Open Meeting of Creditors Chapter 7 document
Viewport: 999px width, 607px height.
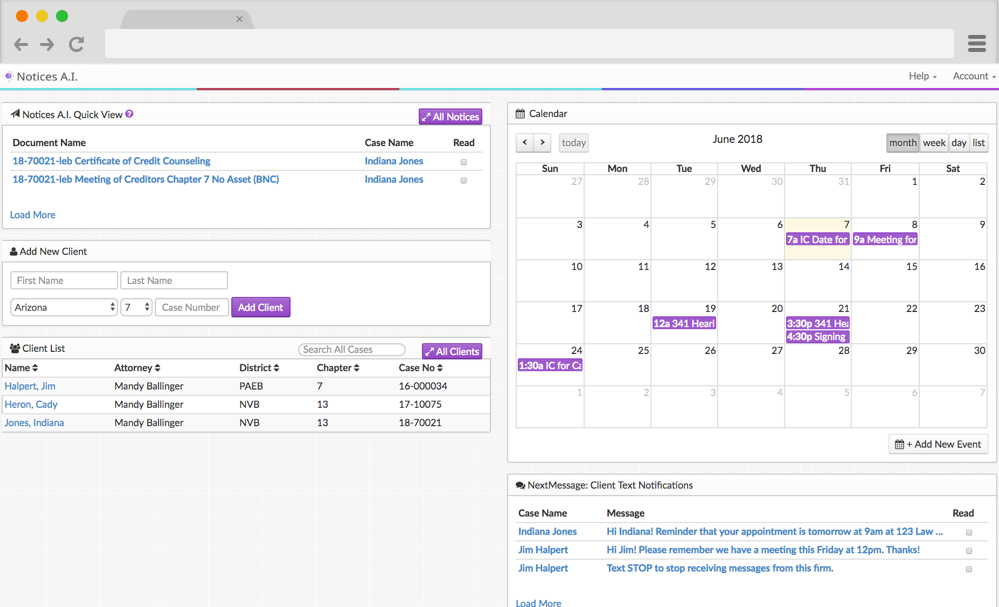[145, 180]
